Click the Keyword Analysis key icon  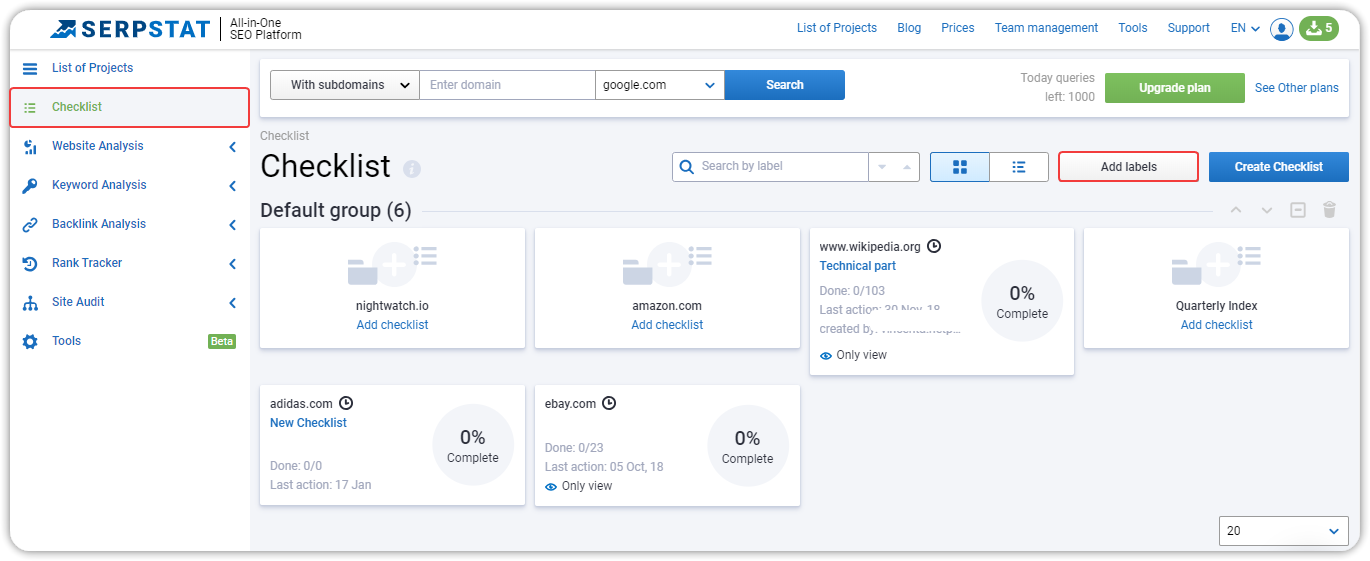click(30, 185)
